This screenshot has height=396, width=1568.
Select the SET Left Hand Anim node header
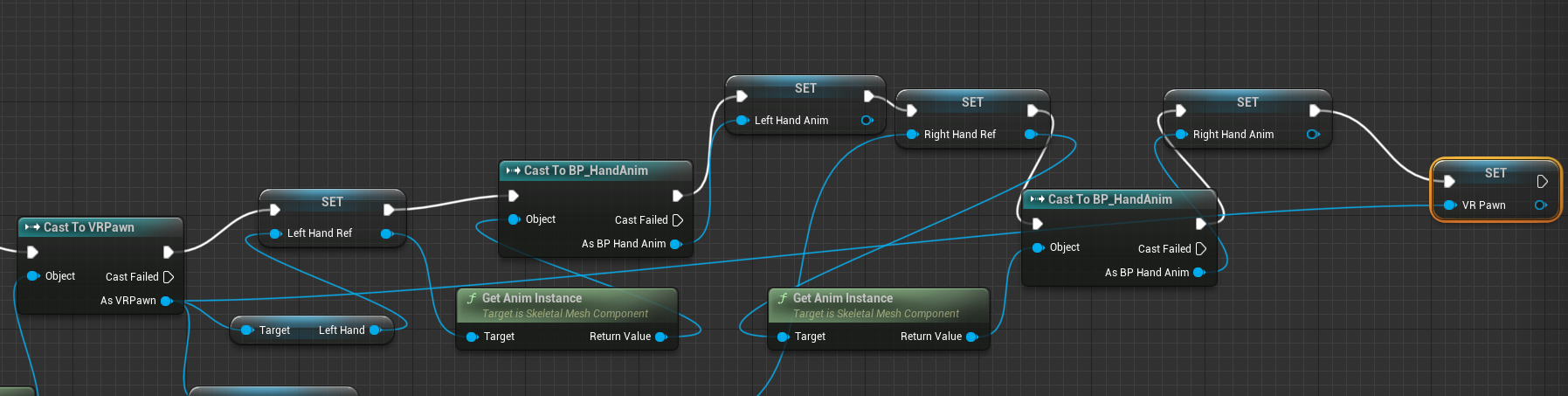coord(805,88)
